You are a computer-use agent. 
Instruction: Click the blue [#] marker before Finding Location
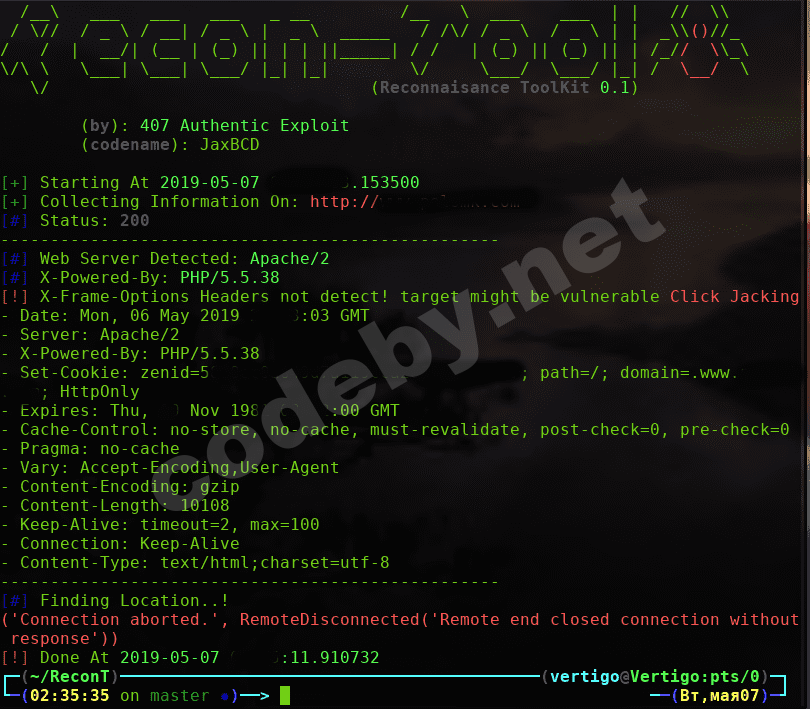pyautogui.click(x=14, y=600)
